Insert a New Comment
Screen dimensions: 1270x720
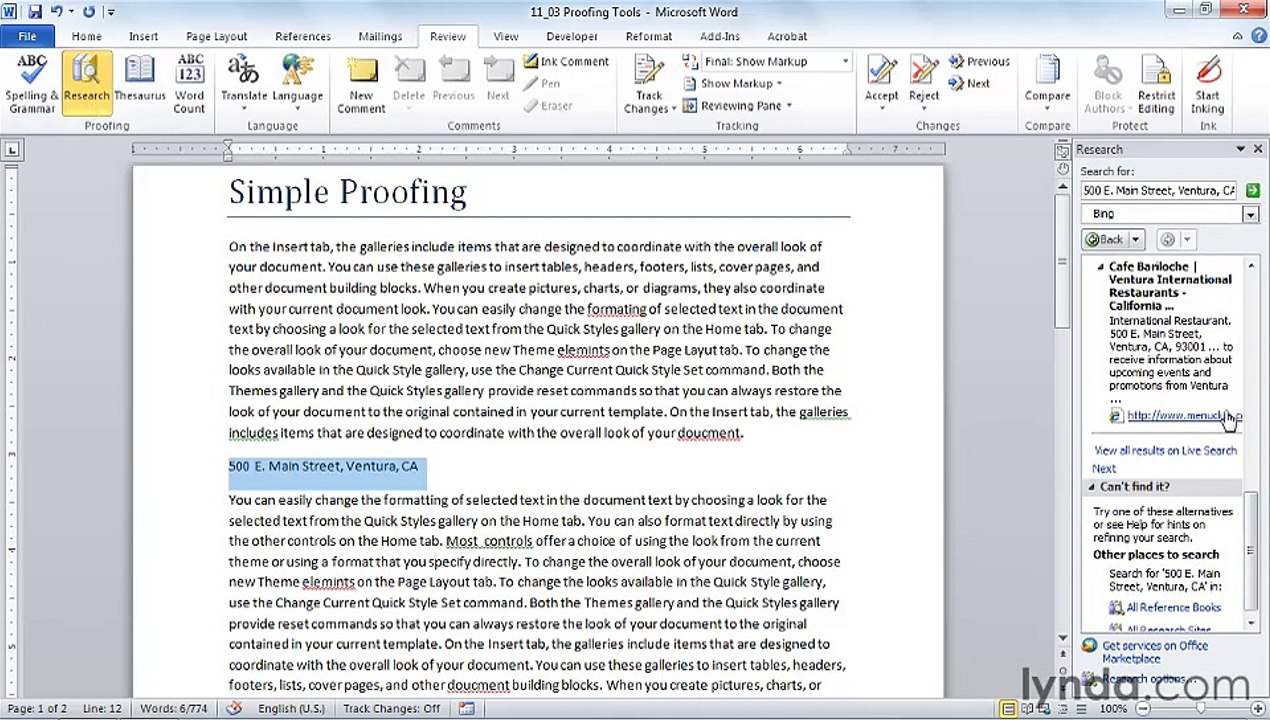[x=361, y=84]
